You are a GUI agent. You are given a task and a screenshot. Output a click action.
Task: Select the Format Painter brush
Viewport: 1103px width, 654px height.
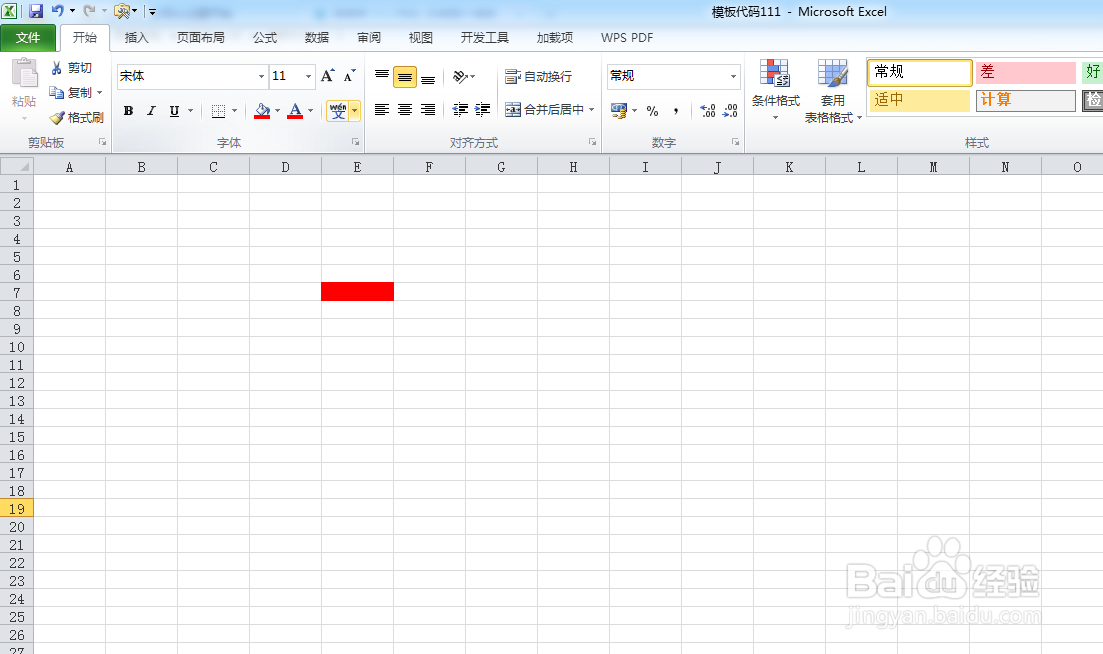(x=56, y=117)
